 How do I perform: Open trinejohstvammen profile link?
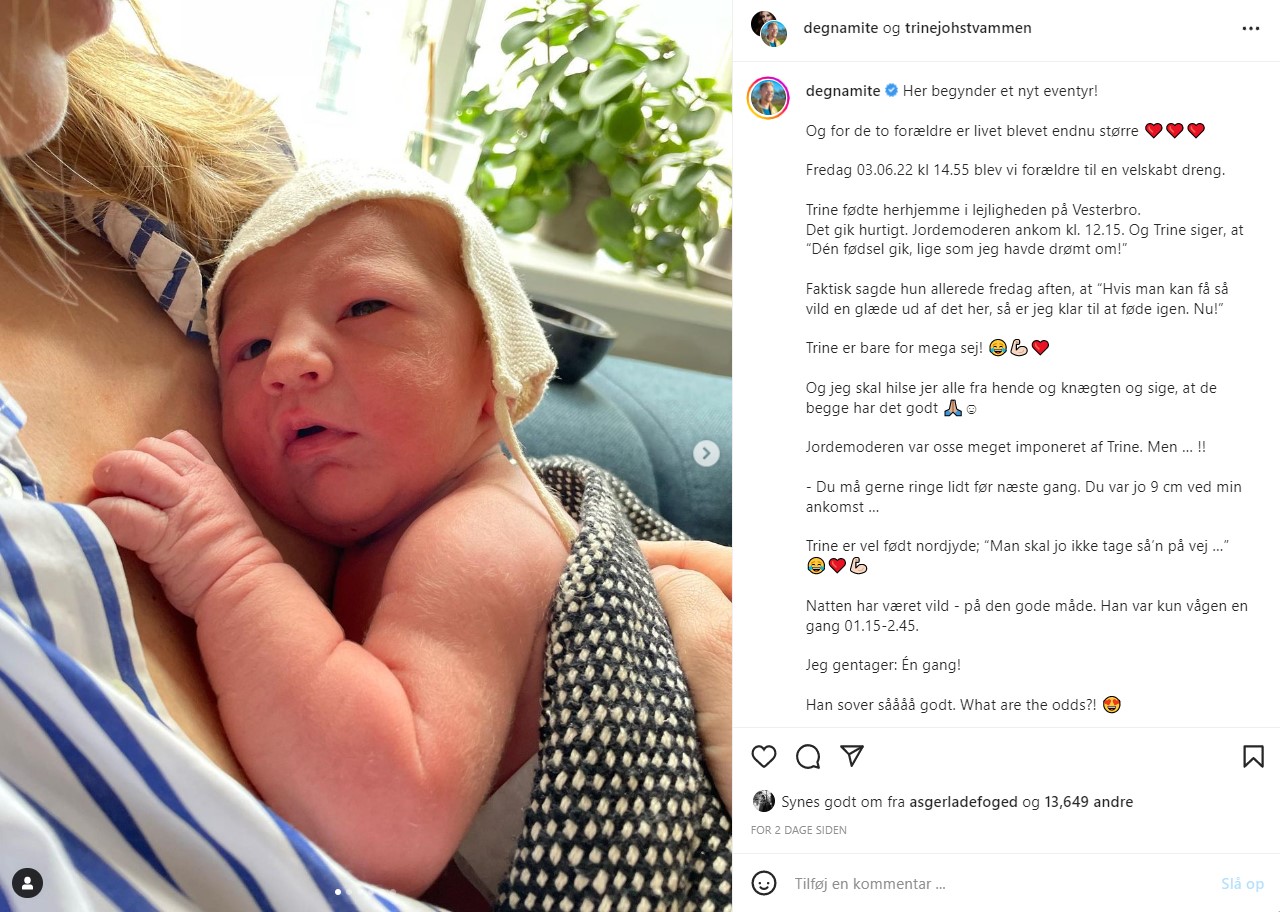(968, 28)
